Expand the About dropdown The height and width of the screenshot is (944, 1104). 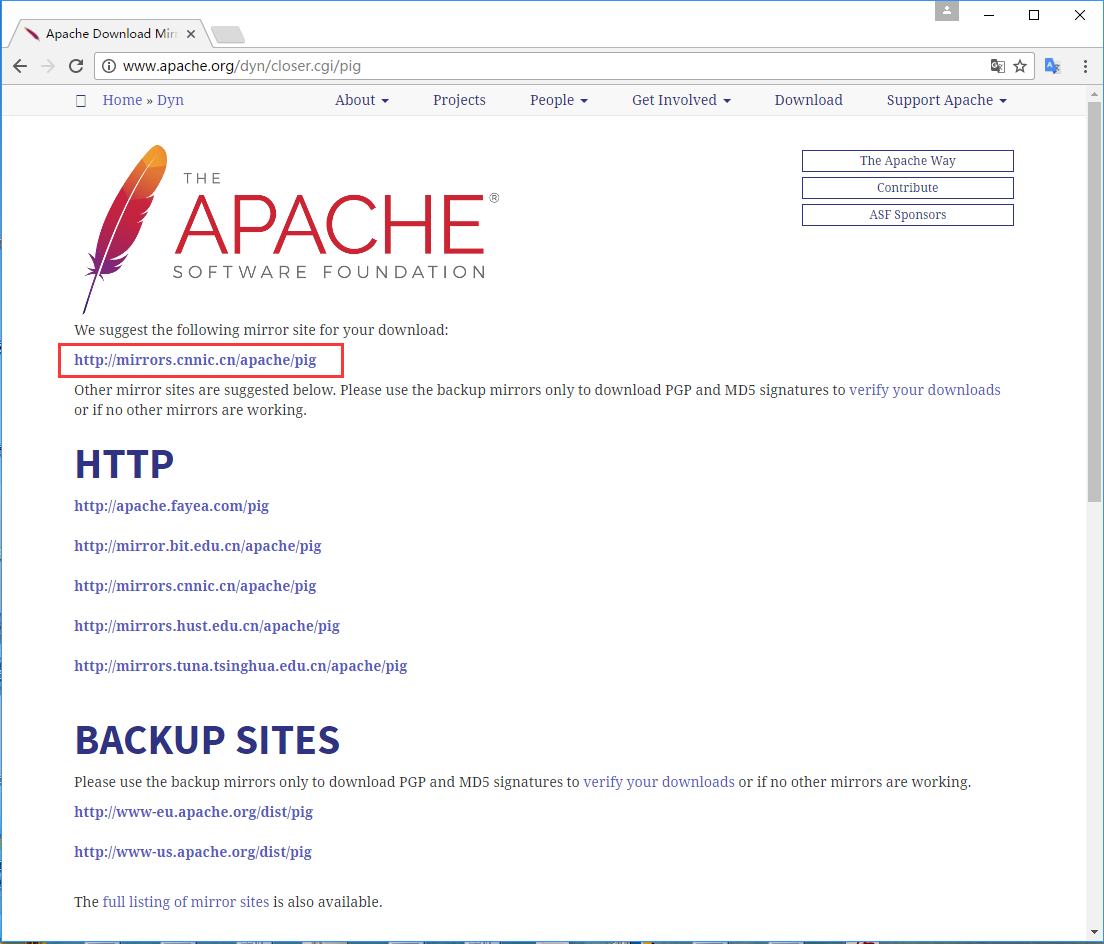point(361,100)
